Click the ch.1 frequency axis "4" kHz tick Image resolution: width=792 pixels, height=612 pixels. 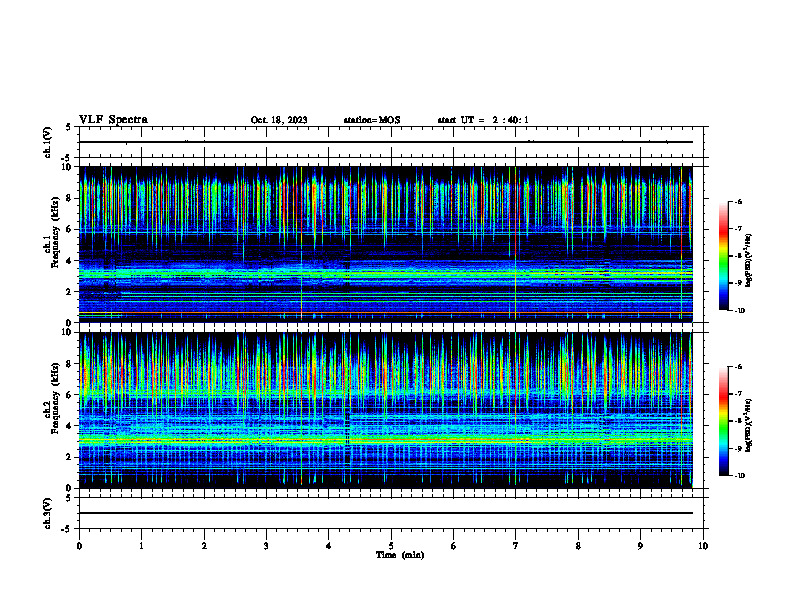coord(70,261)
